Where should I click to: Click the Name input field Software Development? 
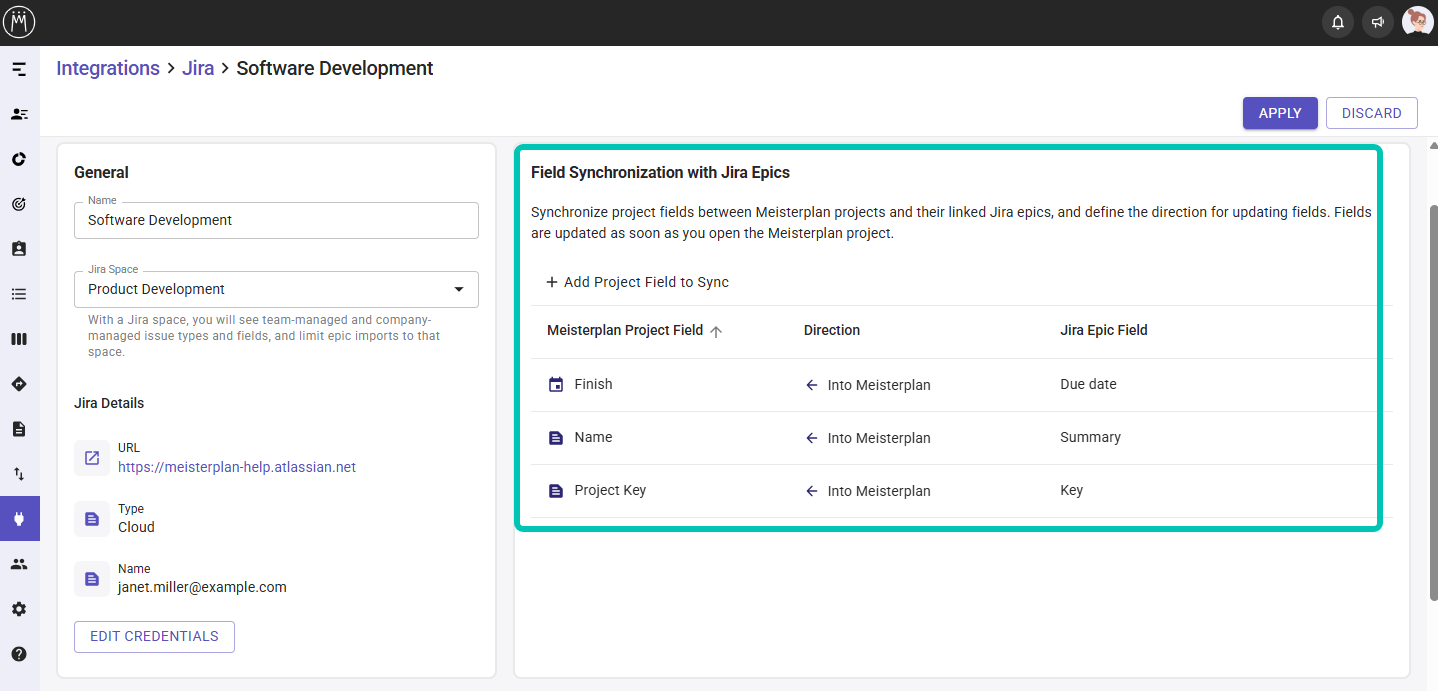point(276,220)
